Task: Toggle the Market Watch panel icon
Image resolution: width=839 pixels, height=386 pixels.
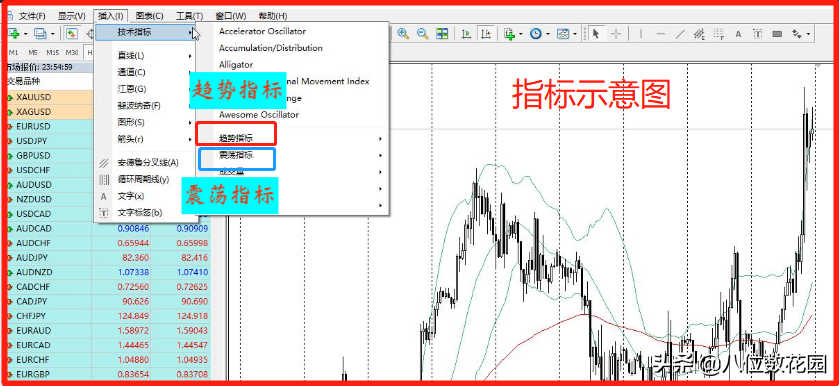Action: (x=72, y=34)
